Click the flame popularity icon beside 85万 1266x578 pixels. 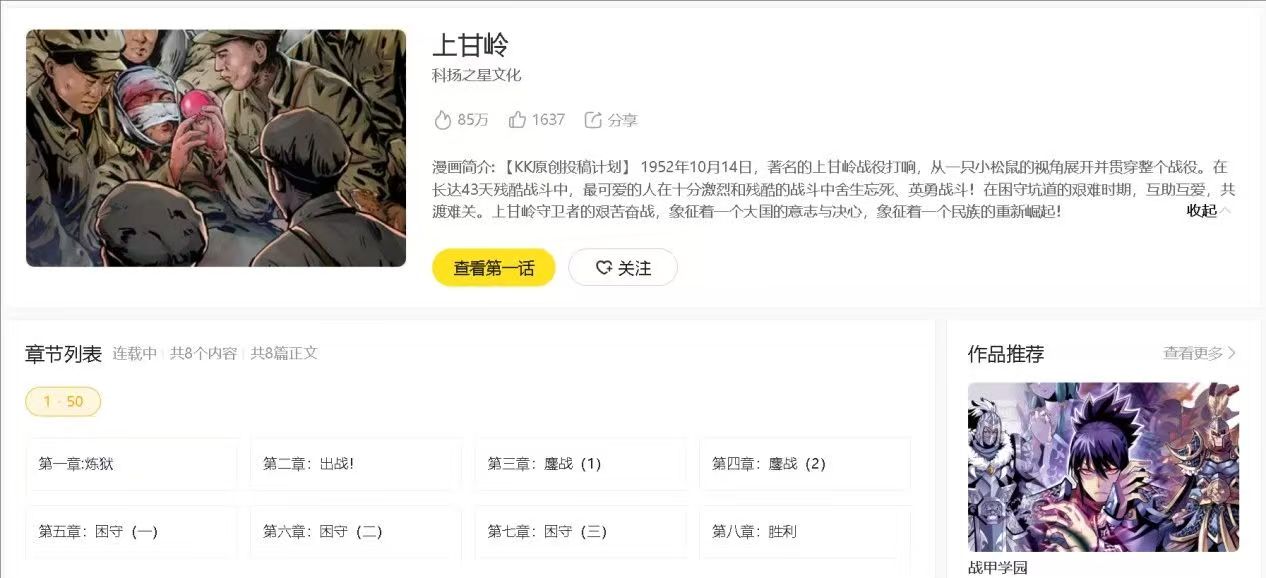443,120
